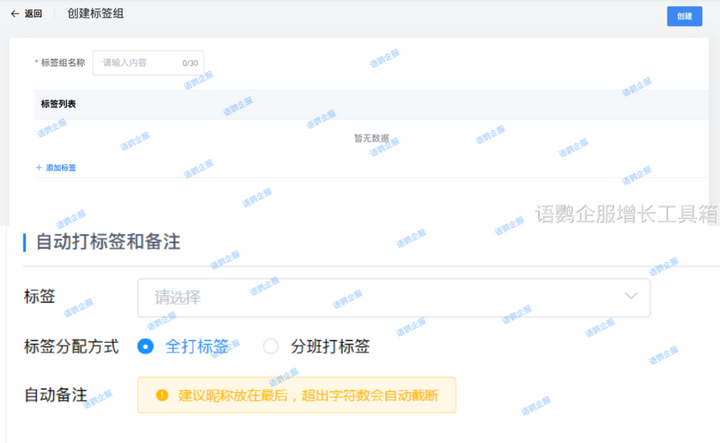Click the 标签列表 table header
Image resolution: width=720 pixels, height=443 pixels.
[x=59, y=104]
